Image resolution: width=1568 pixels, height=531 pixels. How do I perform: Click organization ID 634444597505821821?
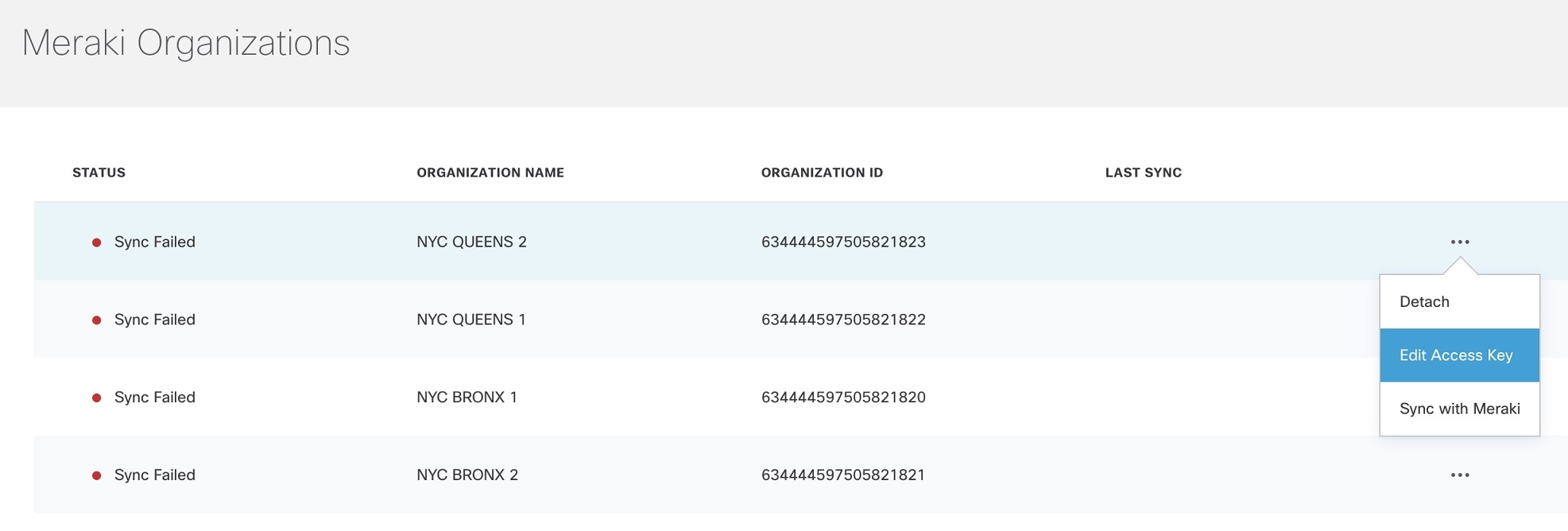click(843, 475)
